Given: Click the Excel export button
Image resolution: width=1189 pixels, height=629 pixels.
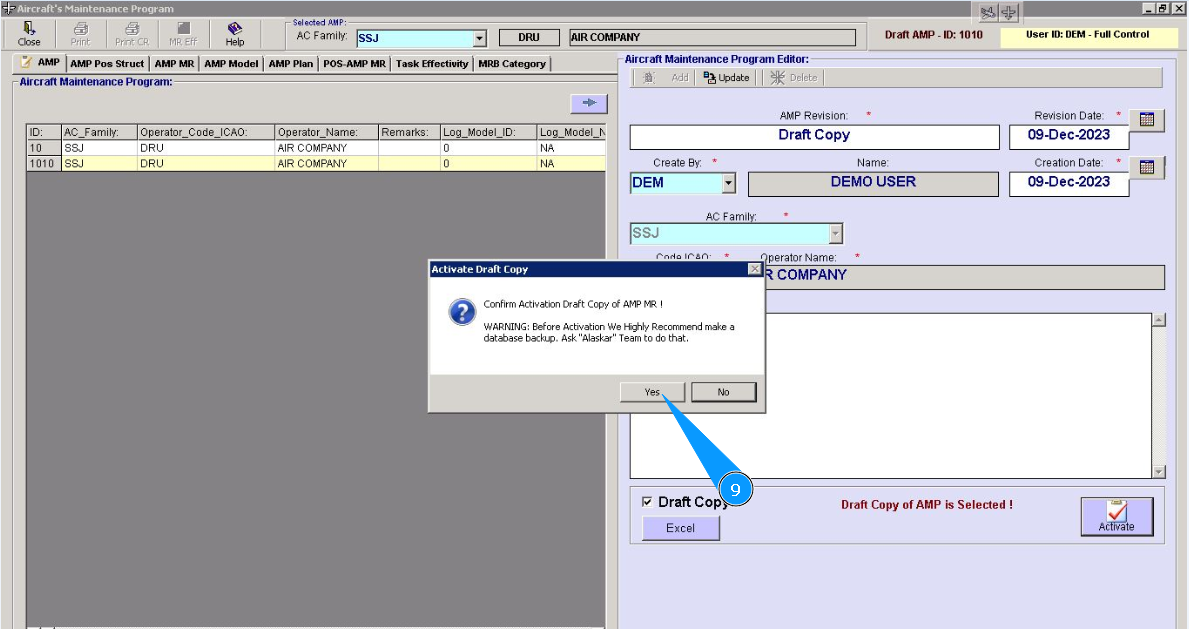Looking at the screenshot, I should (680, 528).
